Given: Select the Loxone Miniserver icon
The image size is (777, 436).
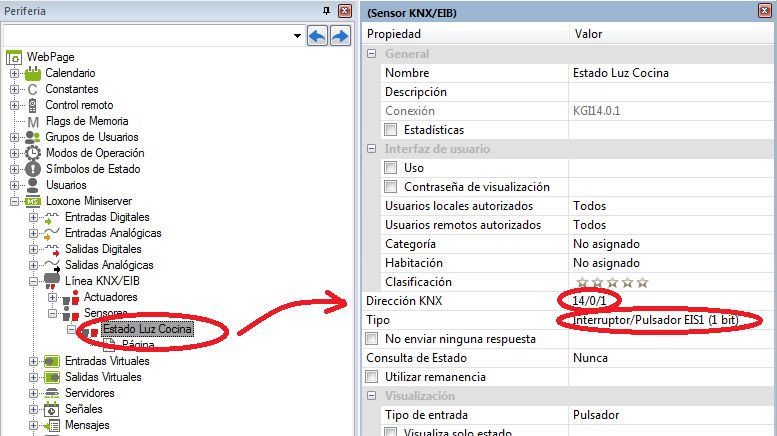Looking at the screenshot, I should click(x=33, y=201).
